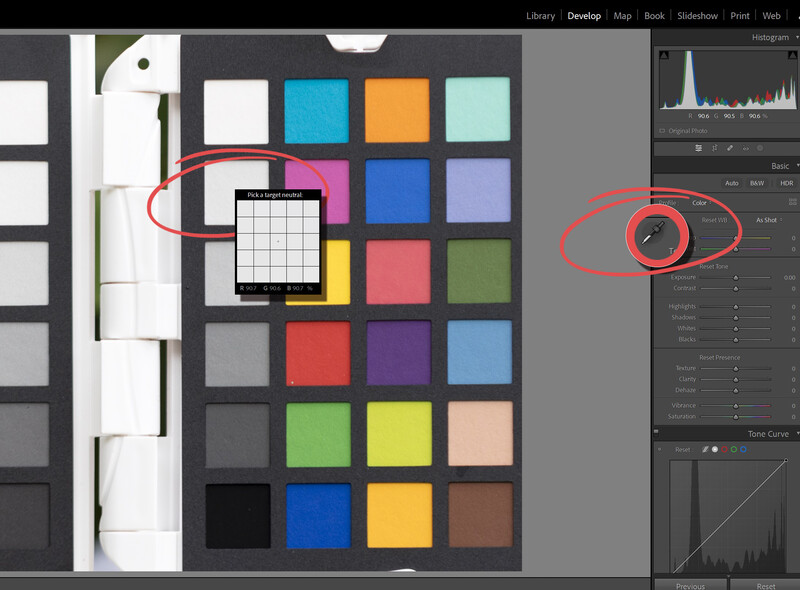The height and width of the screenshot is (590, 800).
Task: Click the Blacks slider handle
Action: tap(736, 339)
